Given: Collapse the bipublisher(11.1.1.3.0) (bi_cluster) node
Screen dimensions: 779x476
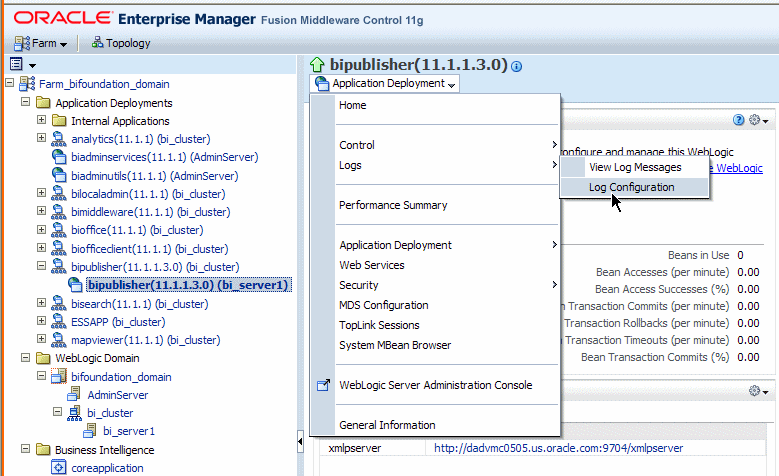Looking at the screenshot, I should tap(41, 266).
